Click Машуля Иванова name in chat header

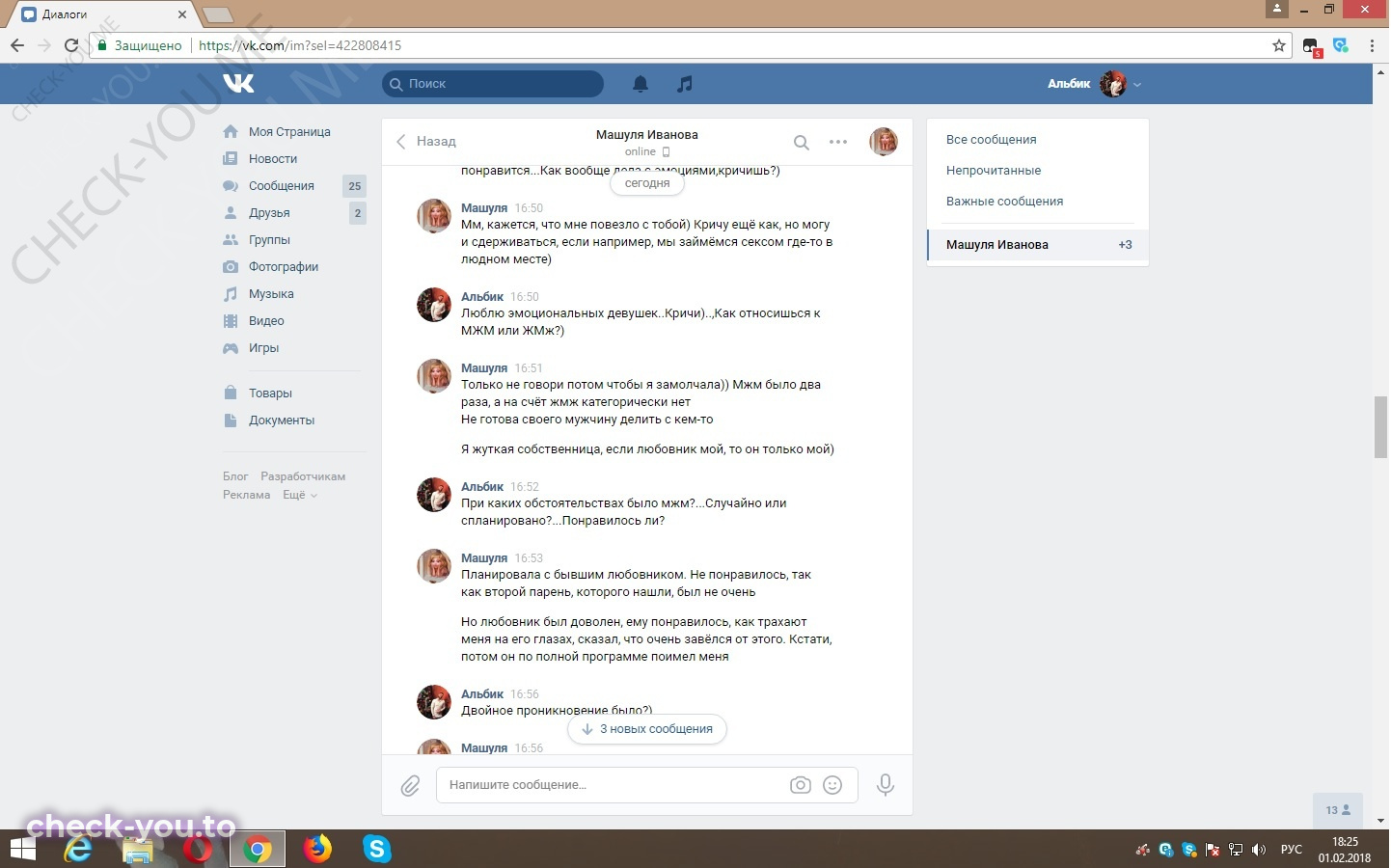click(646, 135)
